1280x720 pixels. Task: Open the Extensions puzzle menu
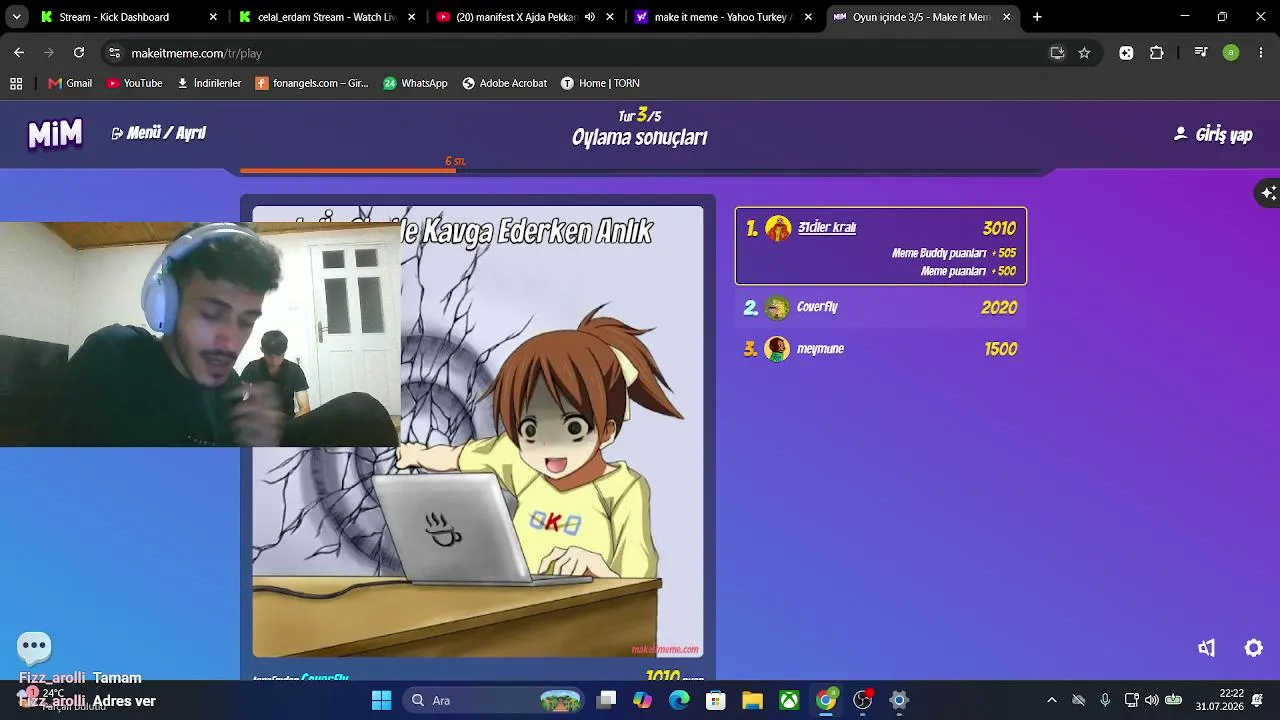1157,53
